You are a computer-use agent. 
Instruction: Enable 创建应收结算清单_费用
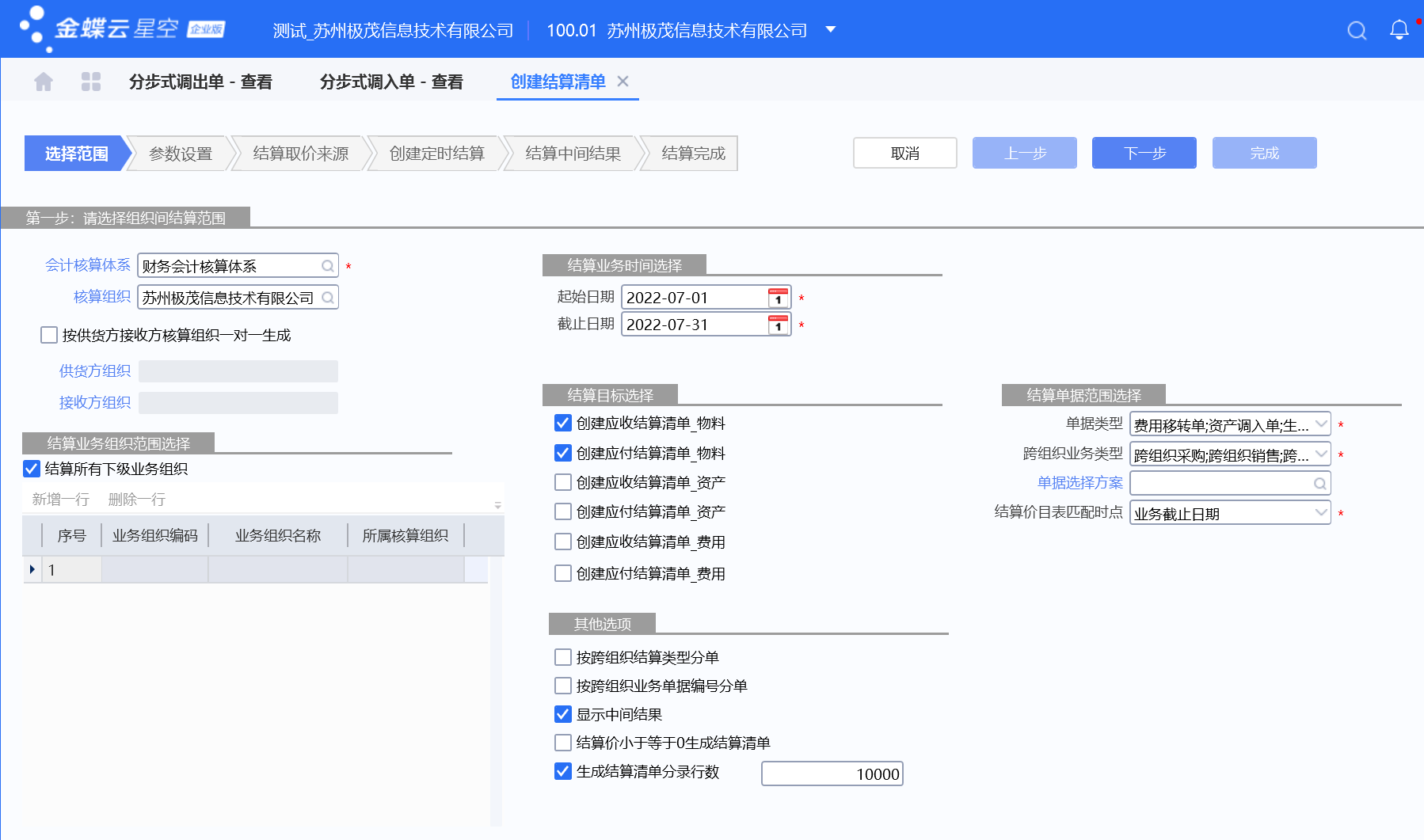(x=563, y=542)
